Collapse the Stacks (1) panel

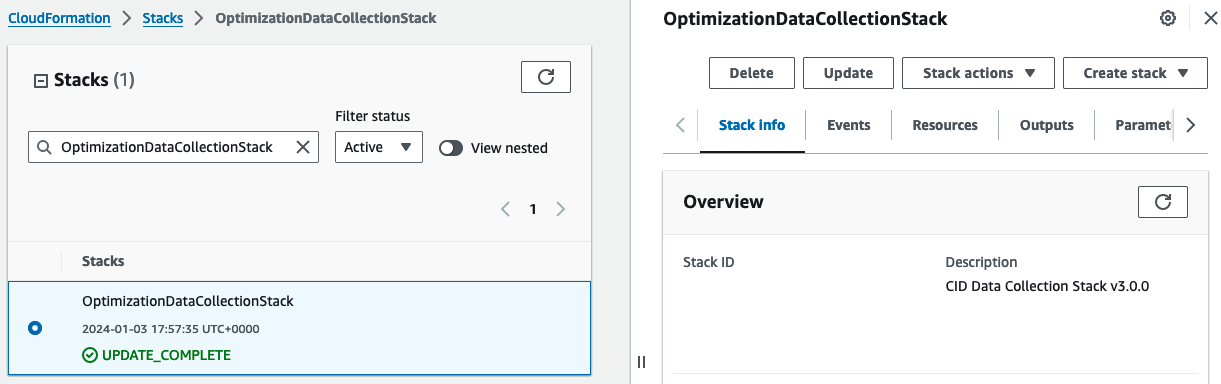coord(41,80)
